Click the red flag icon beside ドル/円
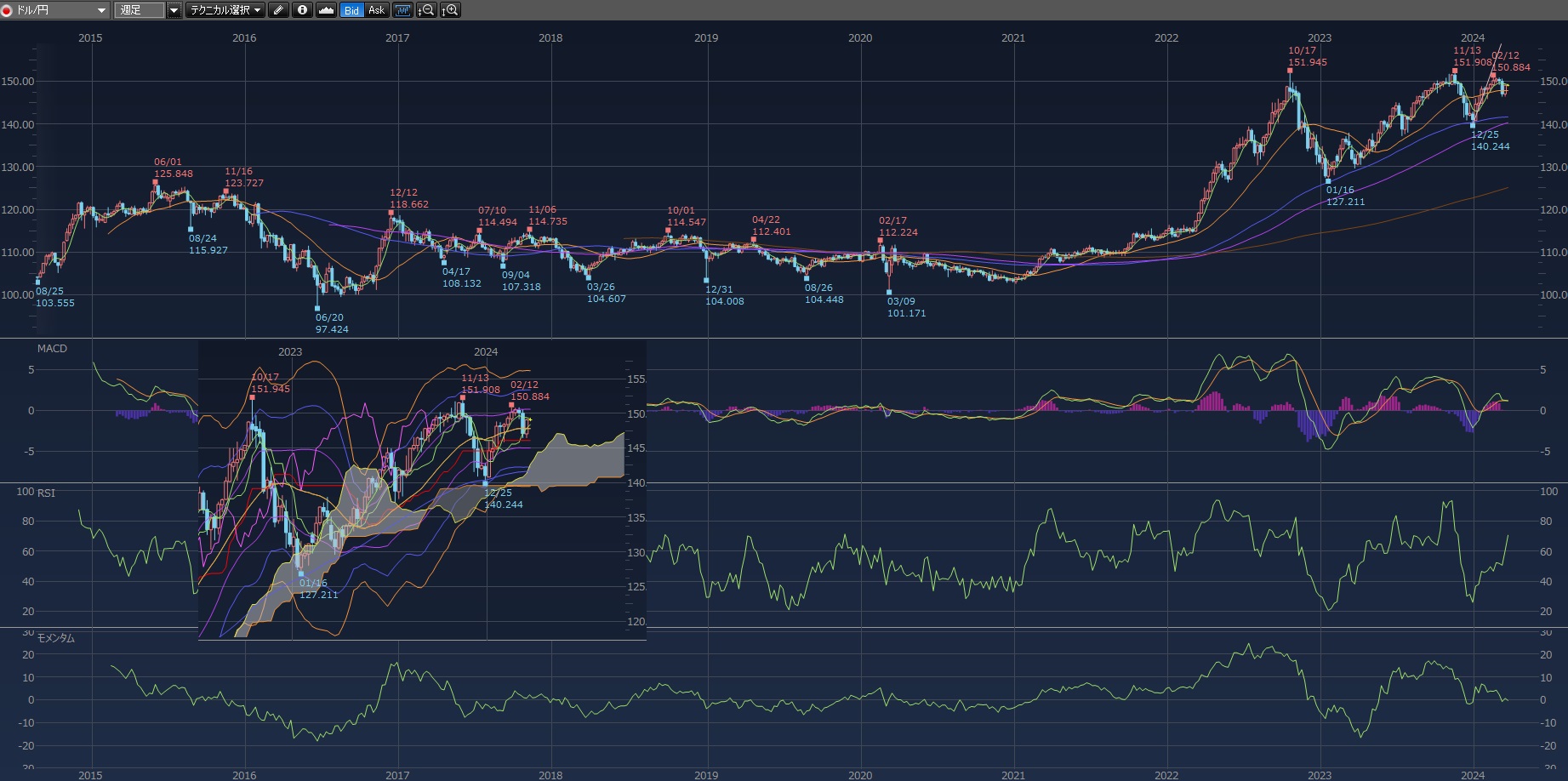This screenshot has height=781, width=1568. click(7, 10)
